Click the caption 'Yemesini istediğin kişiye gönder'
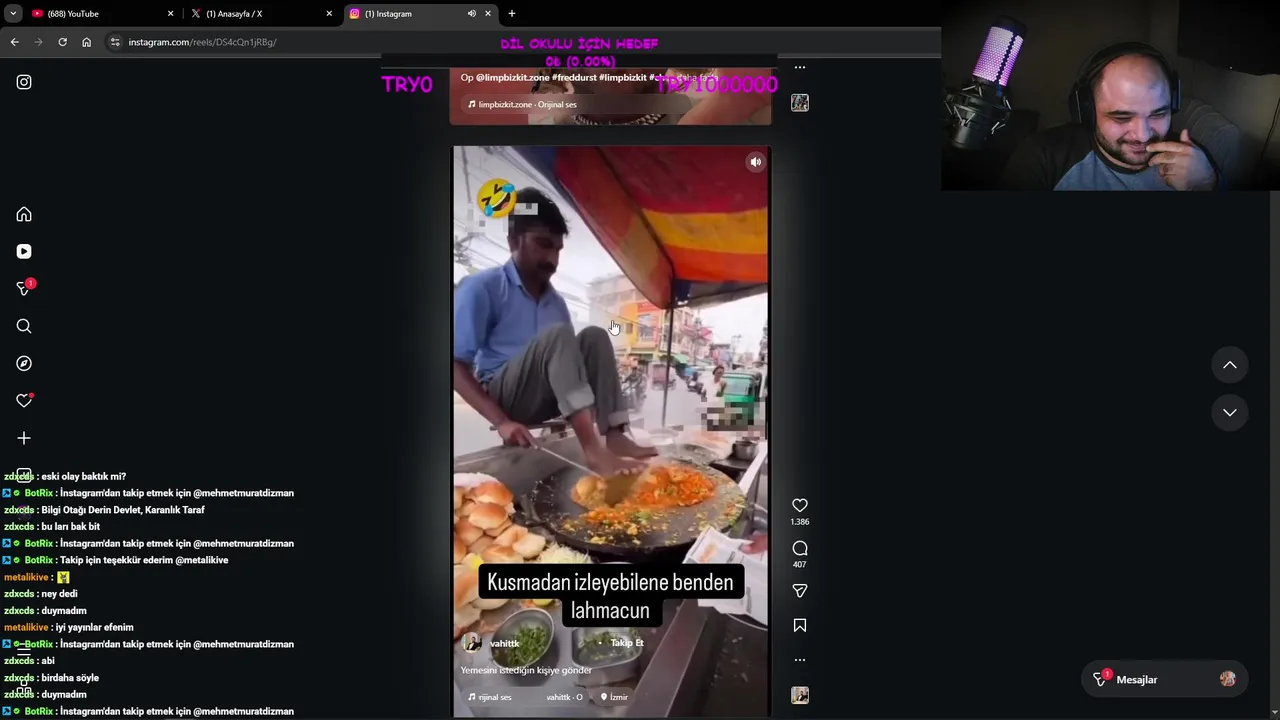1280x720 pixels. tap(526, 670)
